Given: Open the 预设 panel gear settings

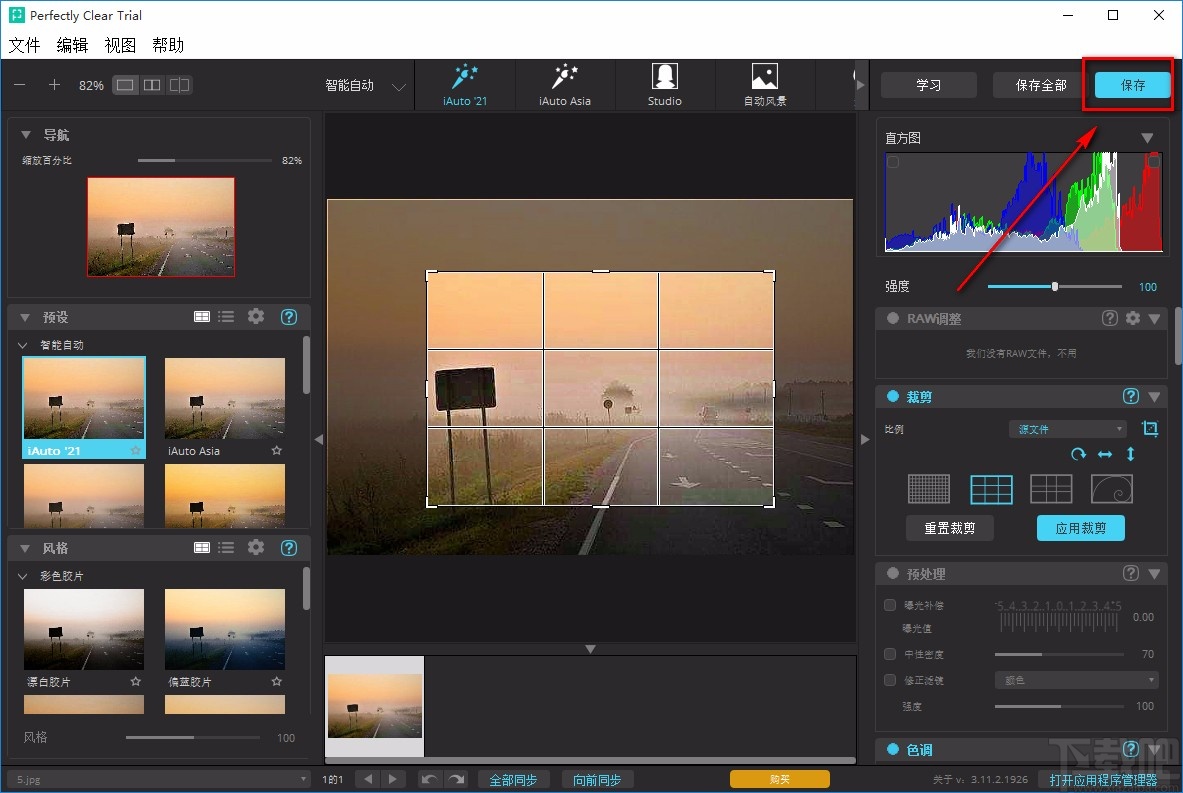Looking at the screenshot, I should (x=256, y=317).
